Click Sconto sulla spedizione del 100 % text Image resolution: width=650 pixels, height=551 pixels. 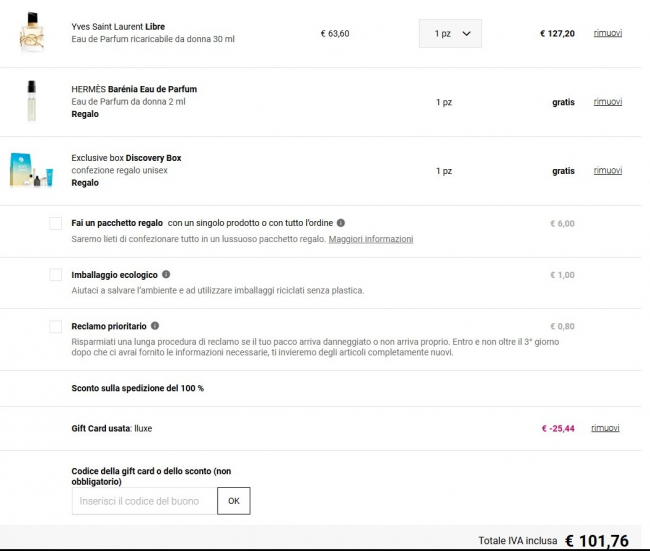[x=138, y=388]
